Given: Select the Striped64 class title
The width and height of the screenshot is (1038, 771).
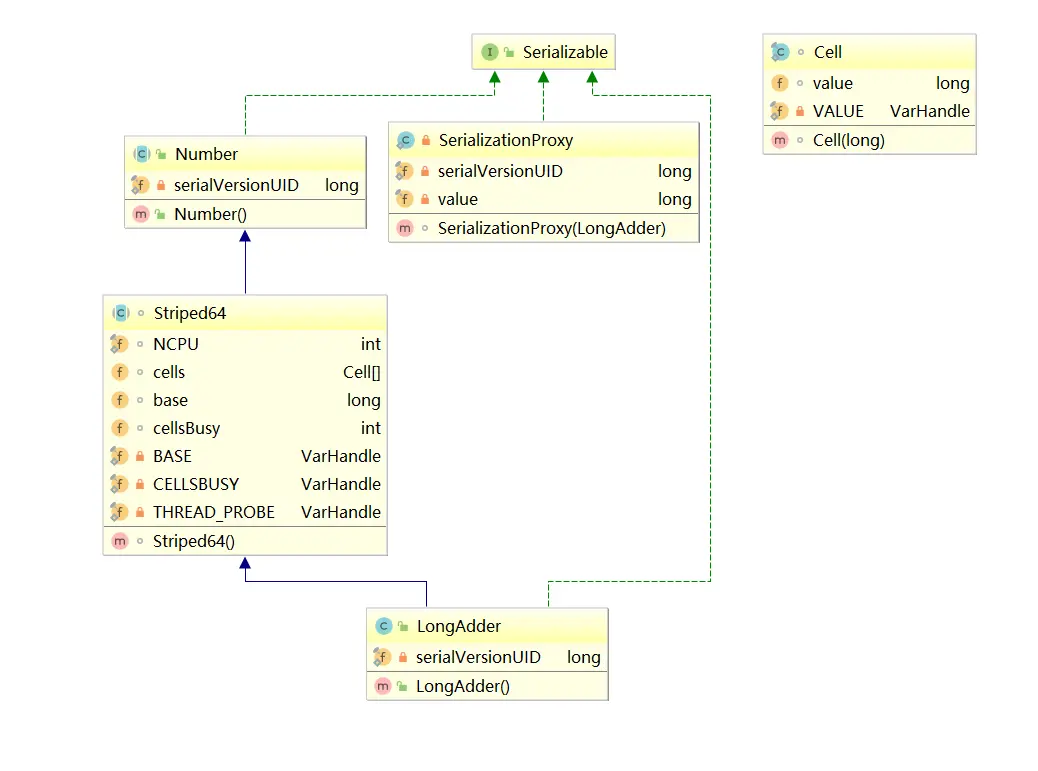Looking at the screenshot, I should 189,313.
